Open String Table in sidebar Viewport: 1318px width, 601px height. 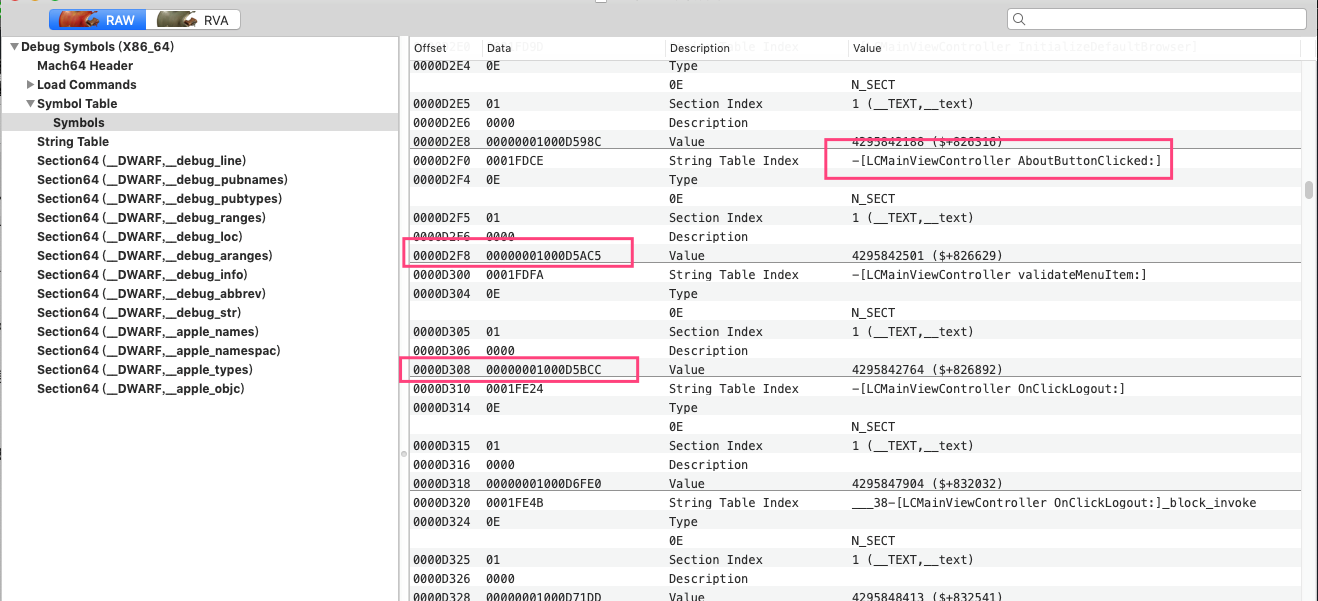[73, 142]
